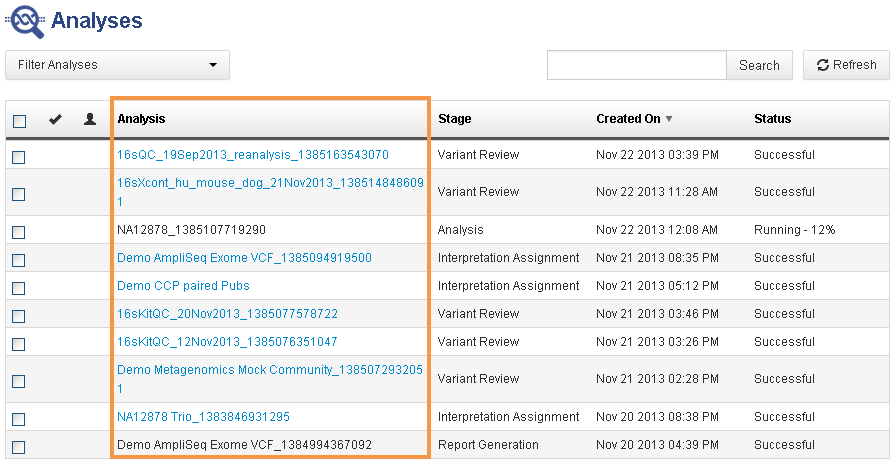Focus the search text field

pyautogui.click(x=636, y=65)
